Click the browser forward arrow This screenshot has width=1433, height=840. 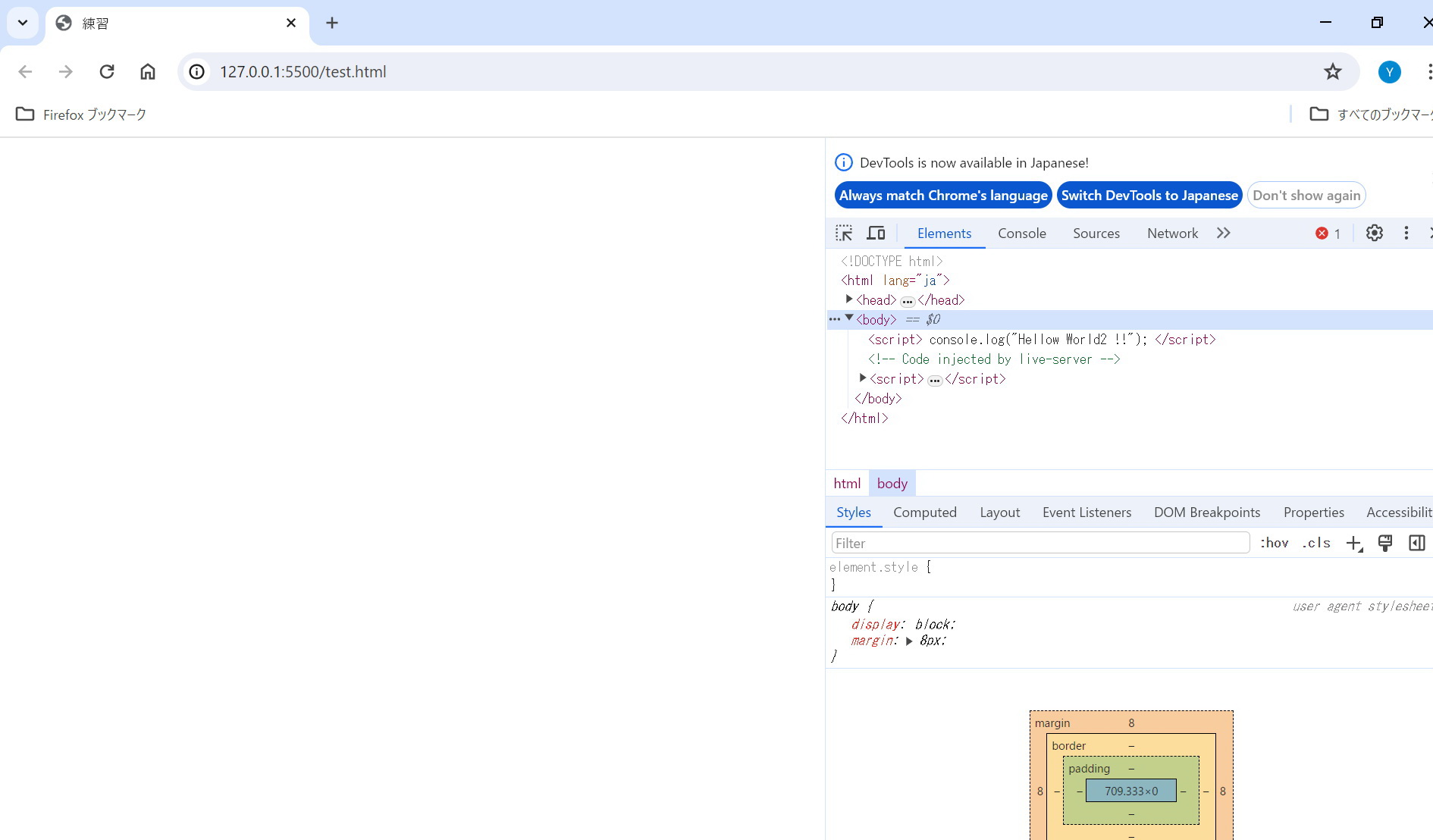point(66,72)
